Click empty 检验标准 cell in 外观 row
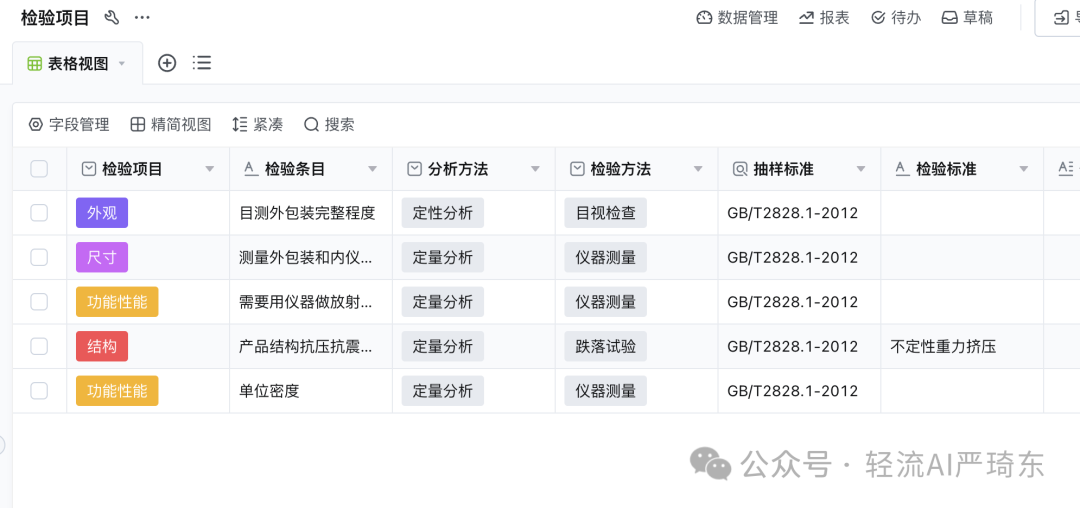Image resolution: width=1080 pixels, height=508 pixels. point(962,213)
